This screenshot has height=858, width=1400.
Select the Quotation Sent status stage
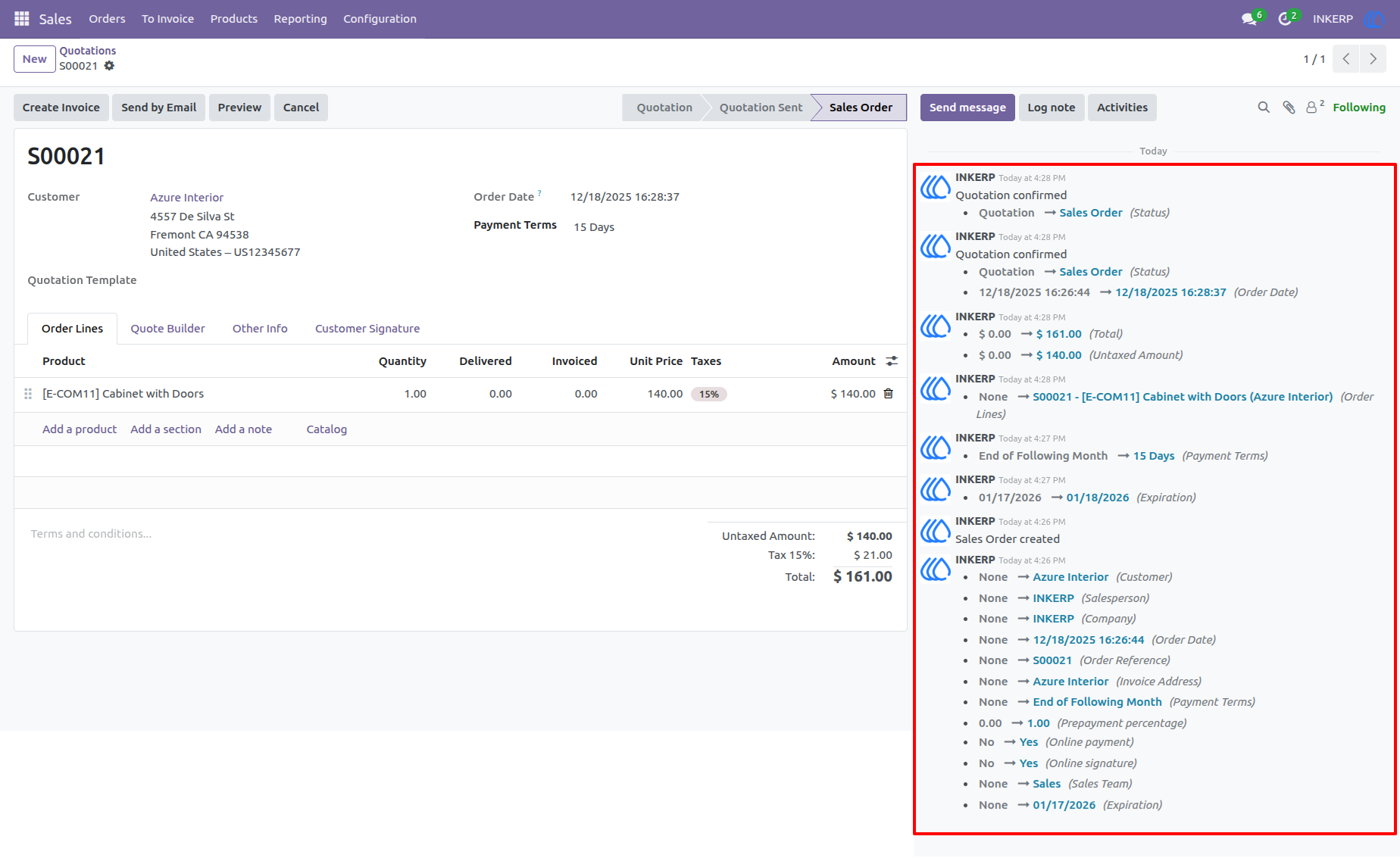761,108
